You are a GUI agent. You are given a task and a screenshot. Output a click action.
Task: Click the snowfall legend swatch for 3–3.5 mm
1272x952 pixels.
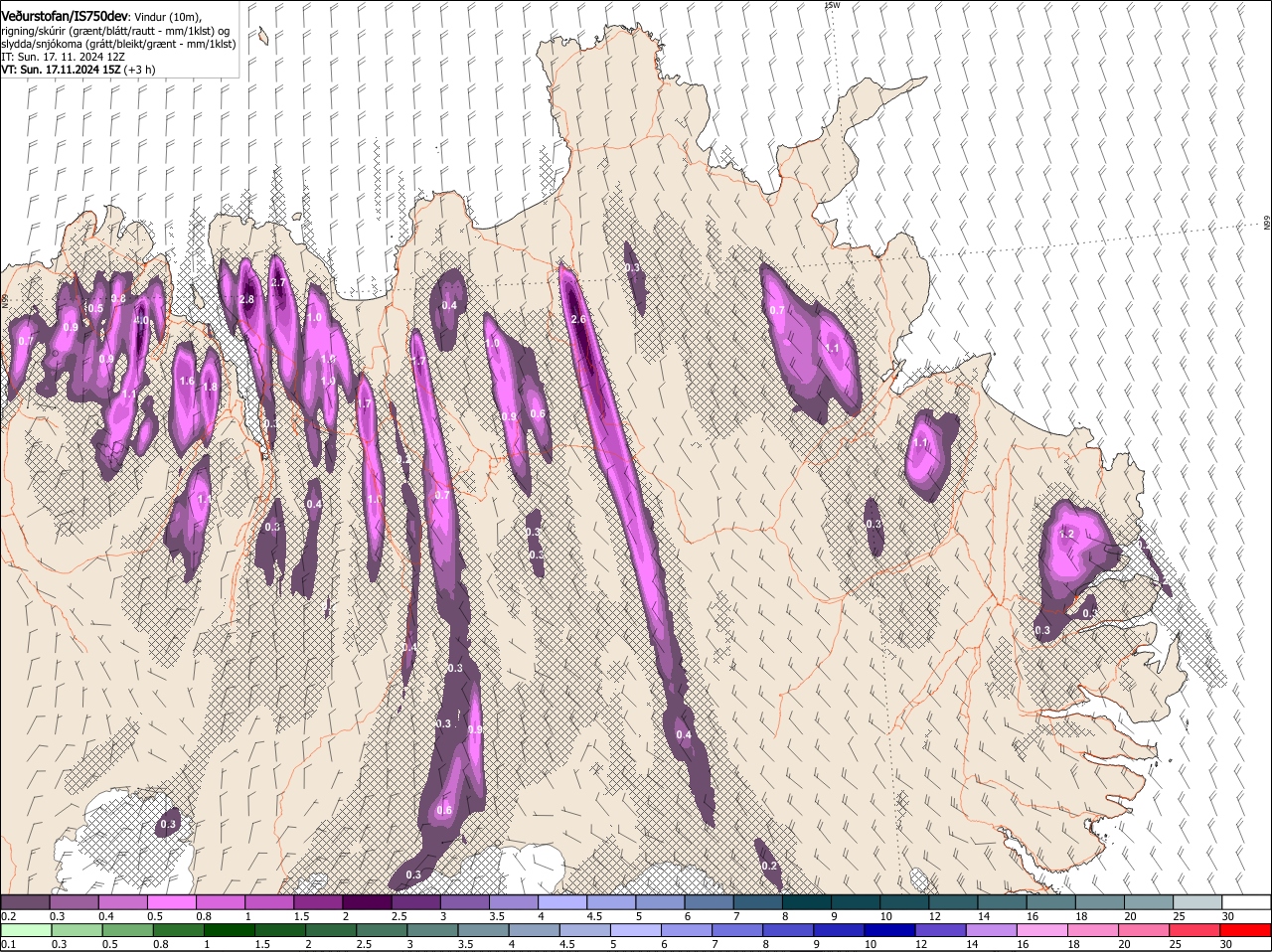point(464,901)
